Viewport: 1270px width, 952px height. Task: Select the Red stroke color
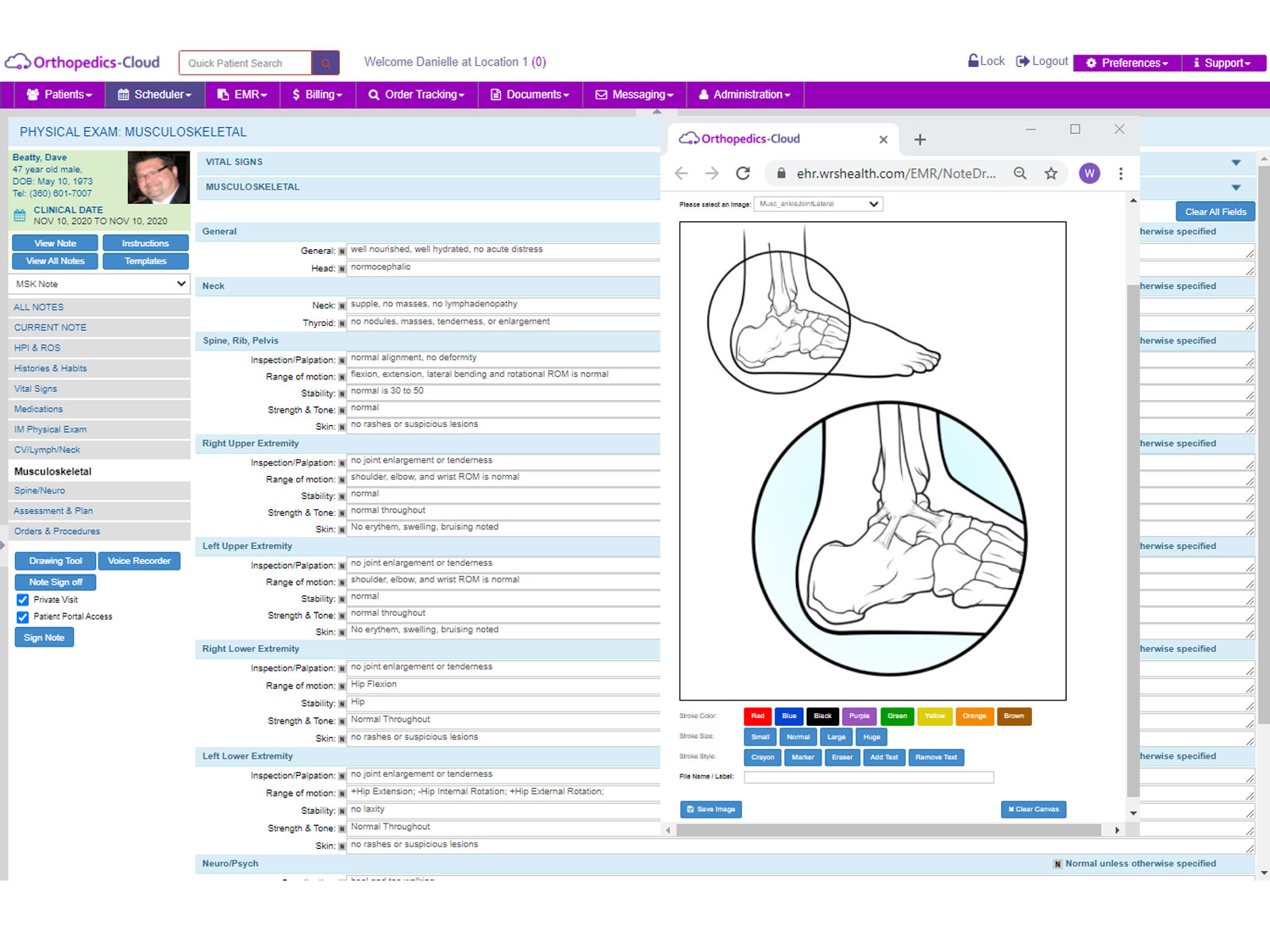point(758,716)
